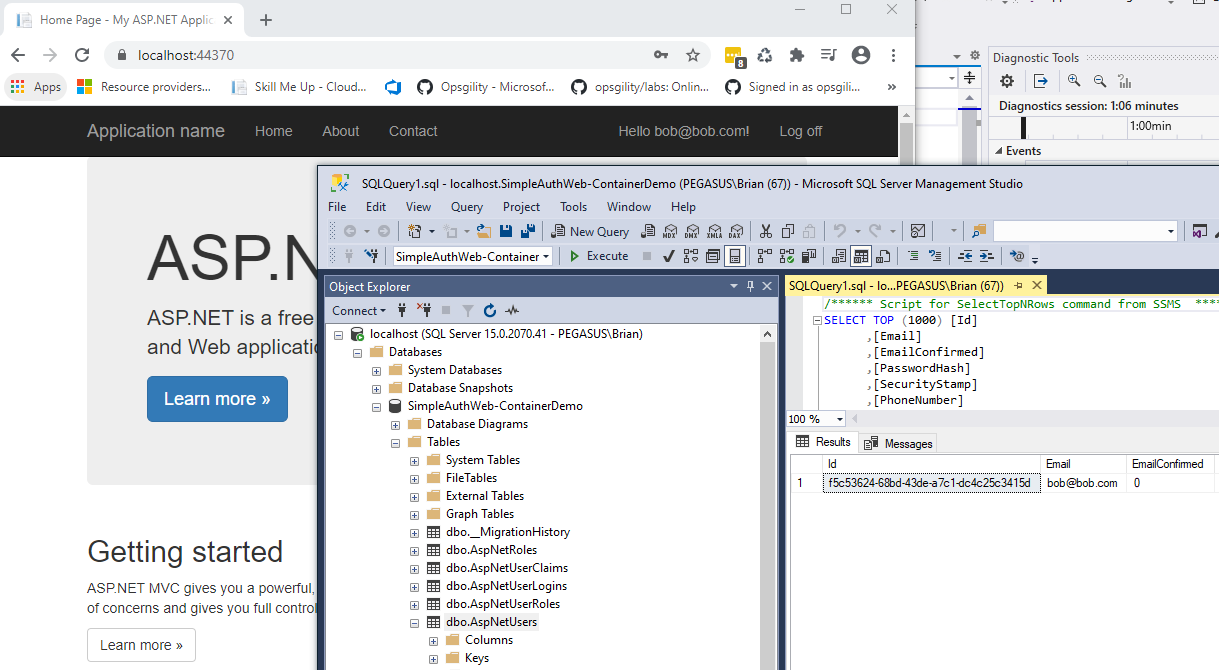Click the bob@bob.com cell in results grid
The image size is (1219, 670).
coord(1083,483)
